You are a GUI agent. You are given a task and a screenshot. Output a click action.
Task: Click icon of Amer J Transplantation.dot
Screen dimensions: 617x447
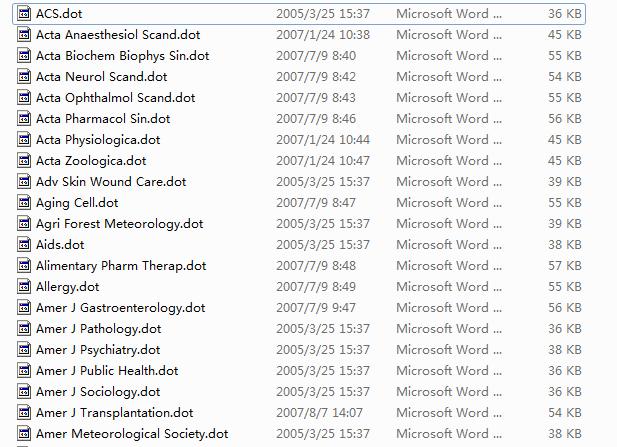pos(24,413)
